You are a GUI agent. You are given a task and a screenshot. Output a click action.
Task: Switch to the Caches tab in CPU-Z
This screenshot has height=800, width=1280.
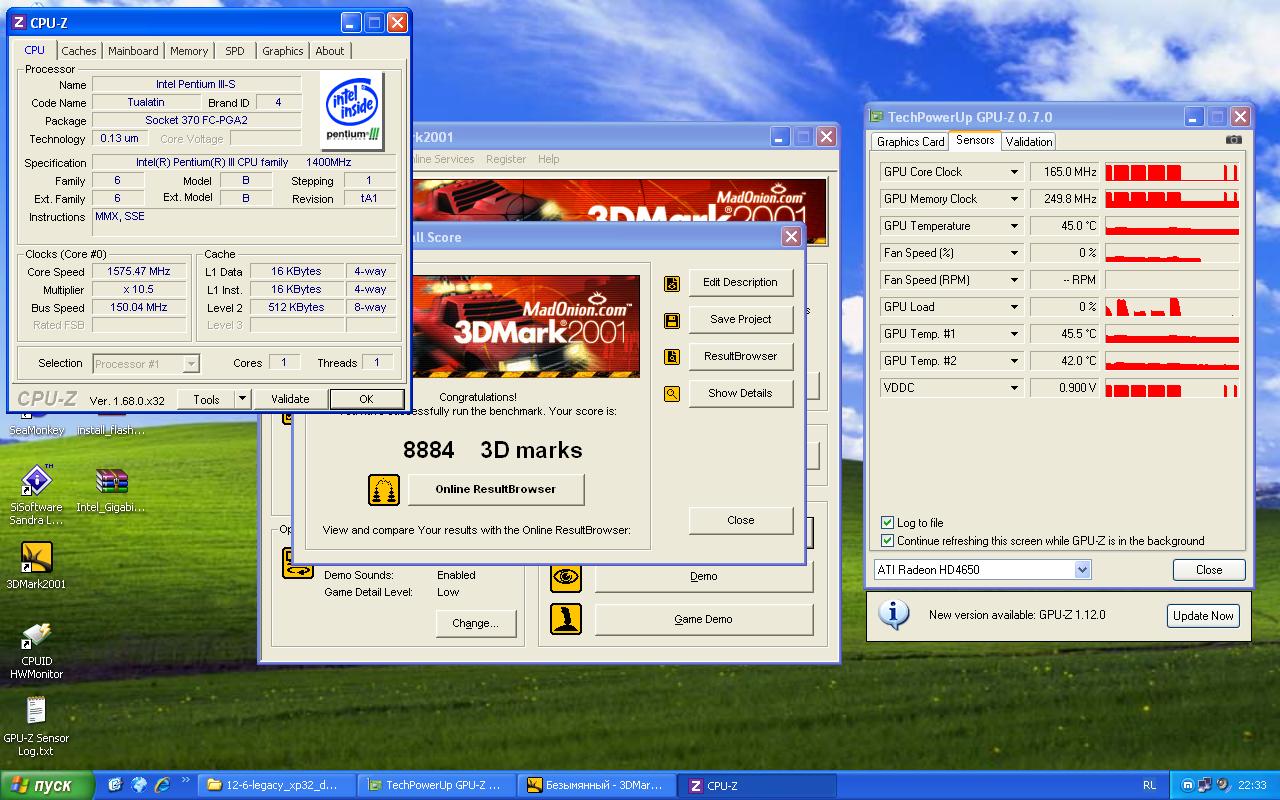click(x=79, y=51)
